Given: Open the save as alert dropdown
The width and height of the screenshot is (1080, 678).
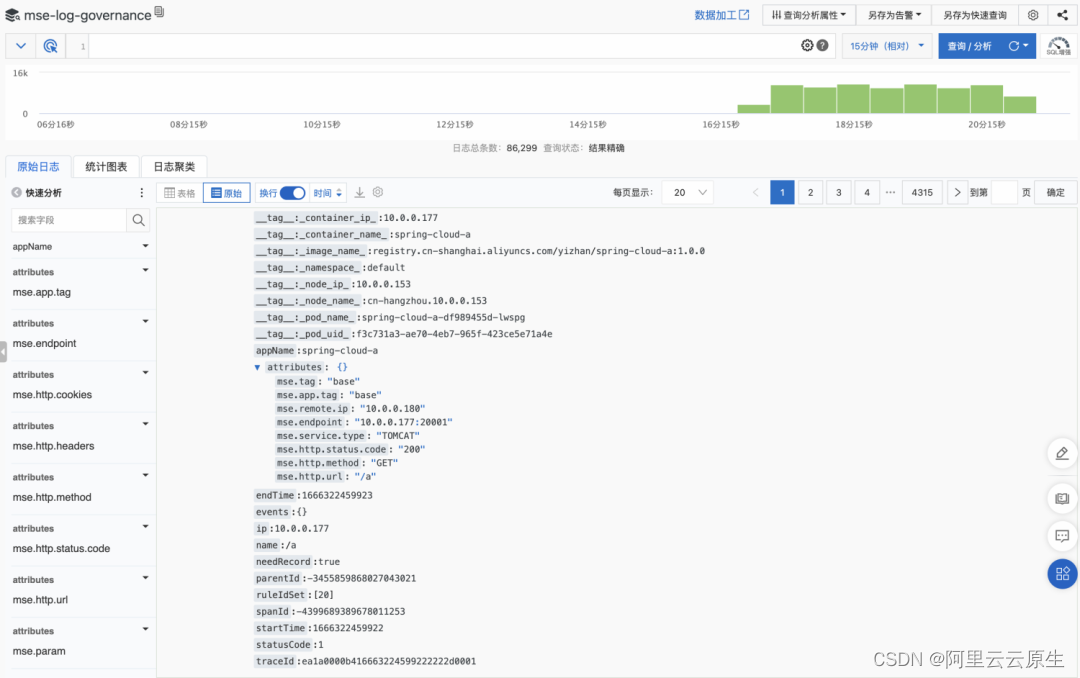Looking at the screenshot, I should coord(894,14).
